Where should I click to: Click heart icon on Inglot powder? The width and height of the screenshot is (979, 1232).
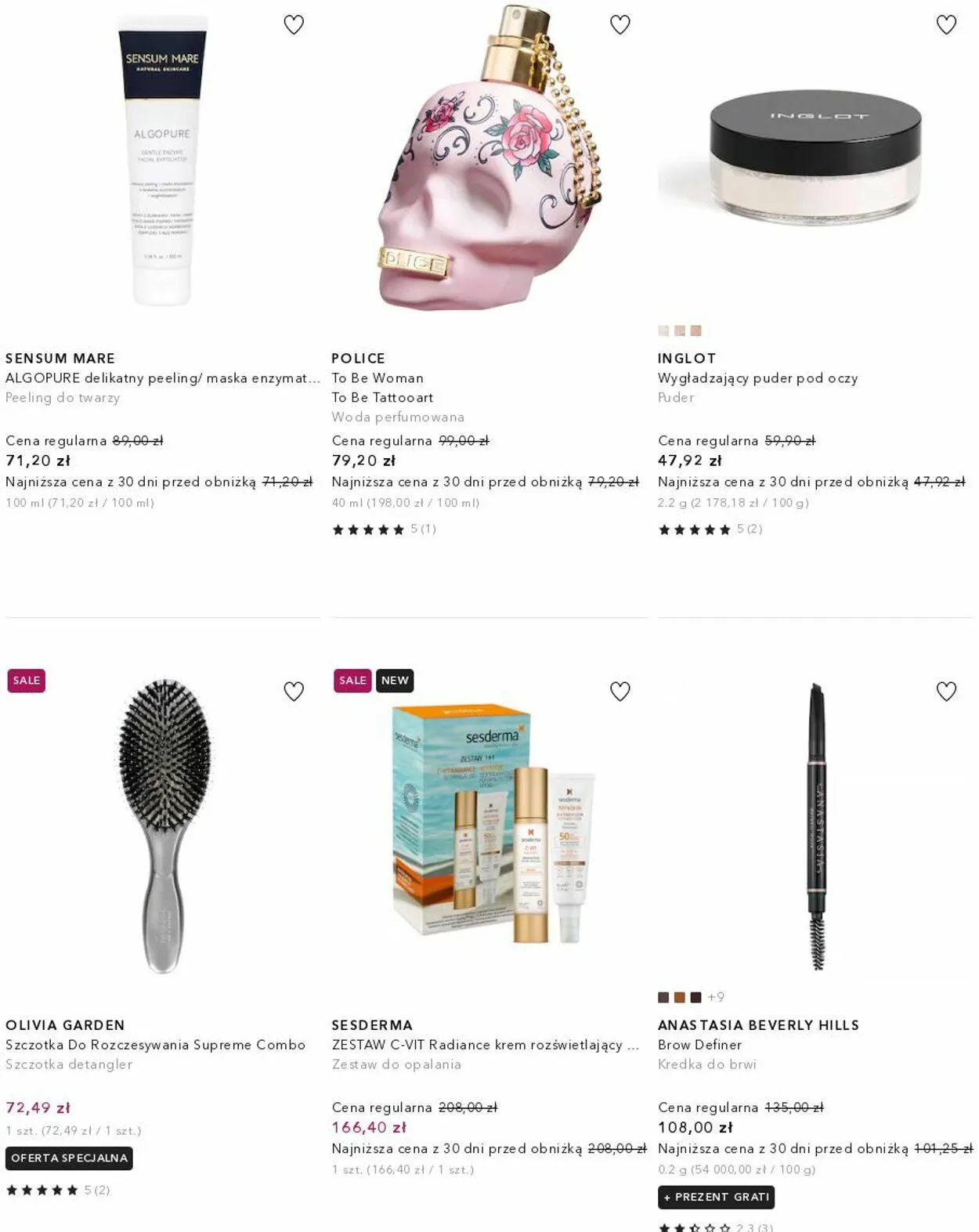[x=946, y=25]
